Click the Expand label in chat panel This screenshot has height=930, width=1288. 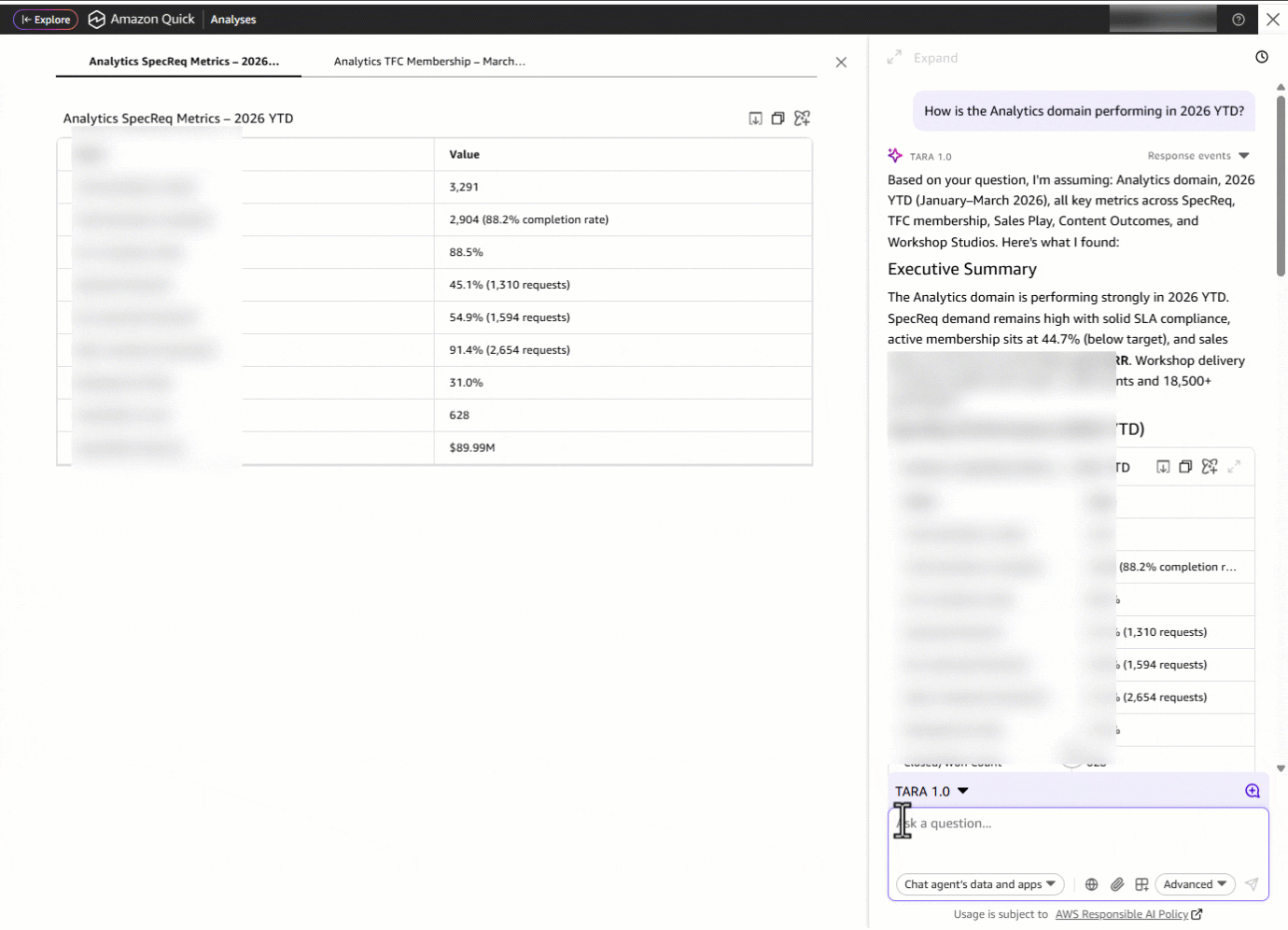pyautogui.click(x=935, y=58)
